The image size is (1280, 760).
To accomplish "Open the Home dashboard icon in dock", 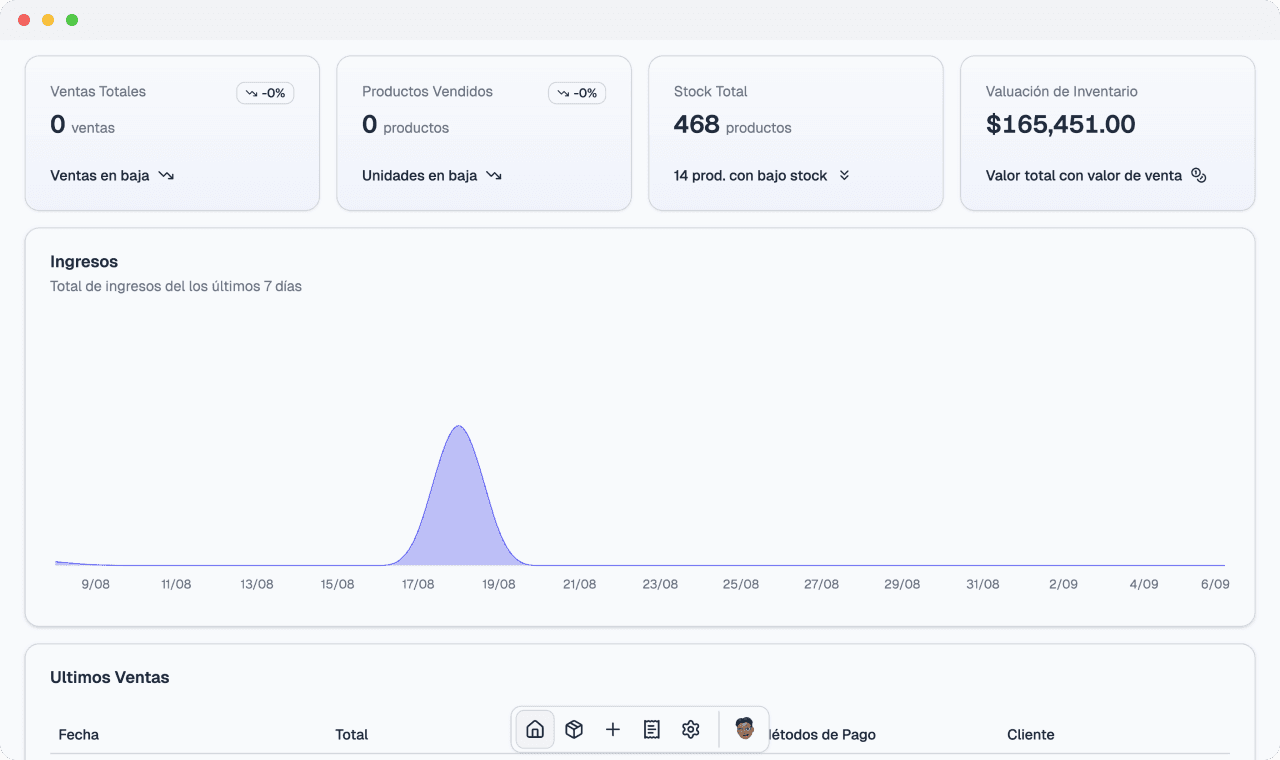I will point(535,729).
